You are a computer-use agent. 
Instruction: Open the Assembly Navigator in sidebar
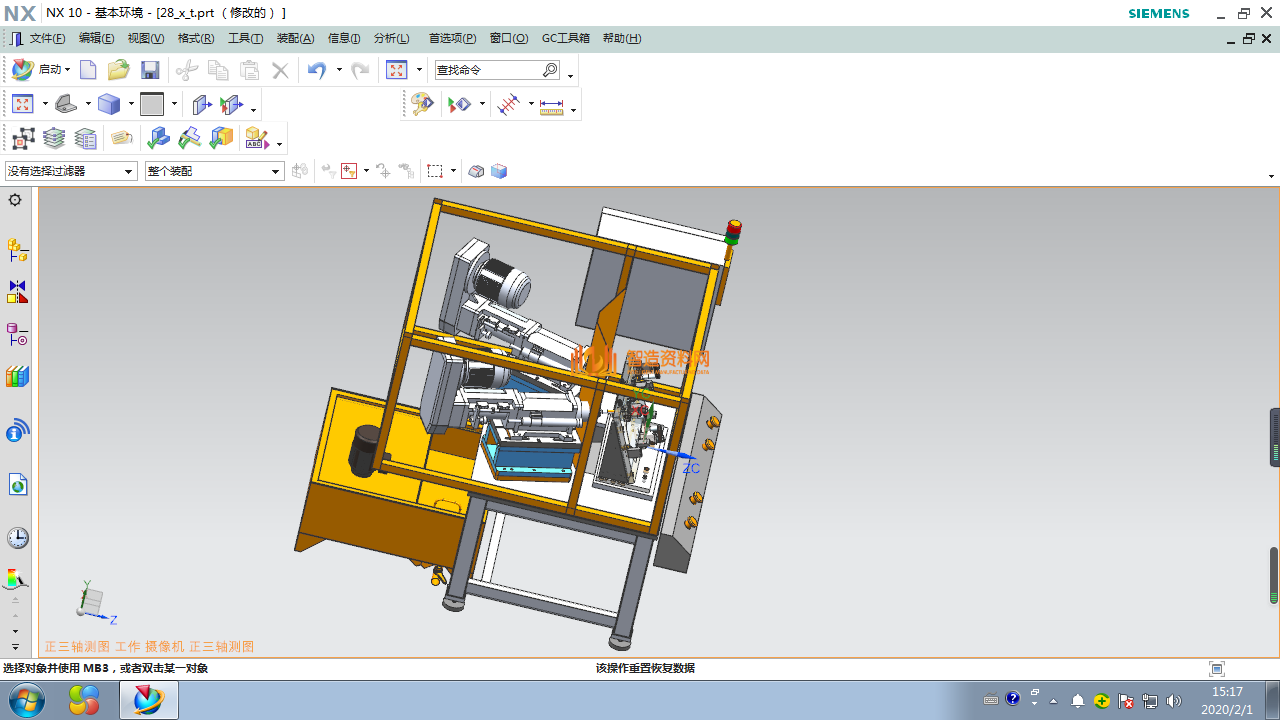(17, 249)
